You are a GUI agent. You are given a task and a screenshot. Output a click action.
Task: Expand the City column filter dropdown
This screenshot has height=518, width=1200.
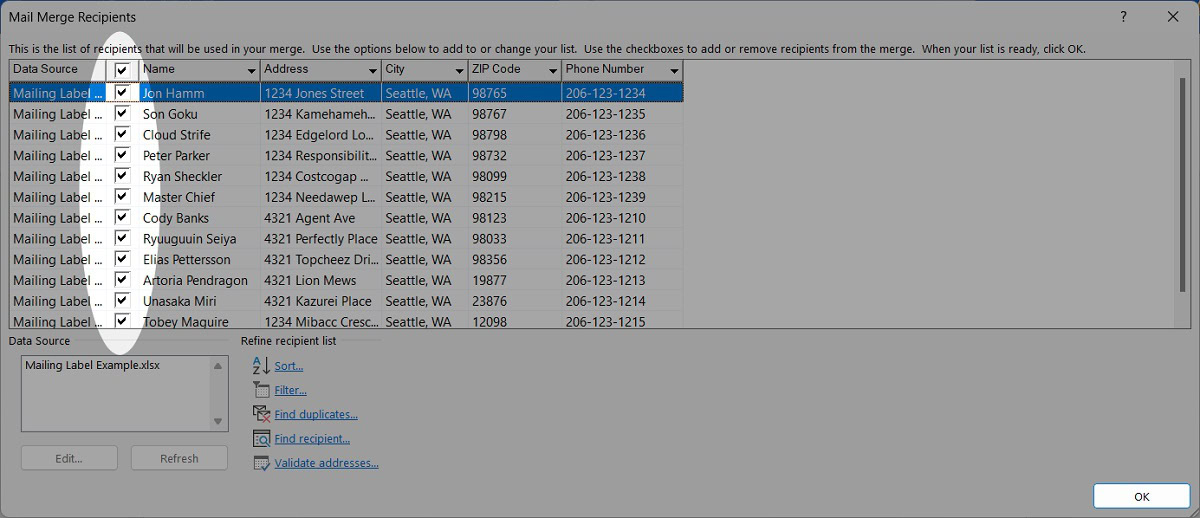tap(457, 70)
